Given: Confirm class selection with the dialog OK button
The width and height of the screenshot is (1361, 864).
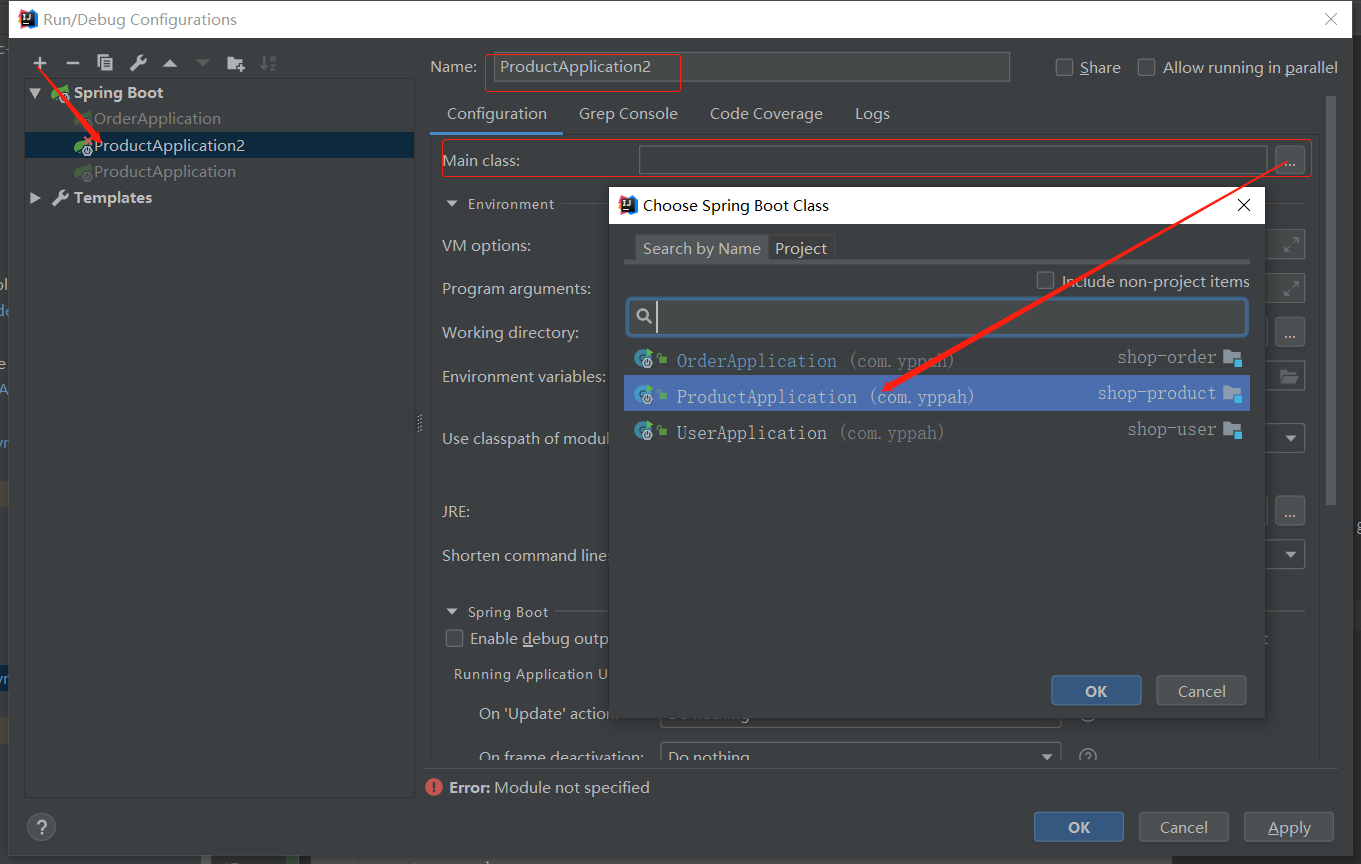Looking at the screenshot, I should 1096,691.
